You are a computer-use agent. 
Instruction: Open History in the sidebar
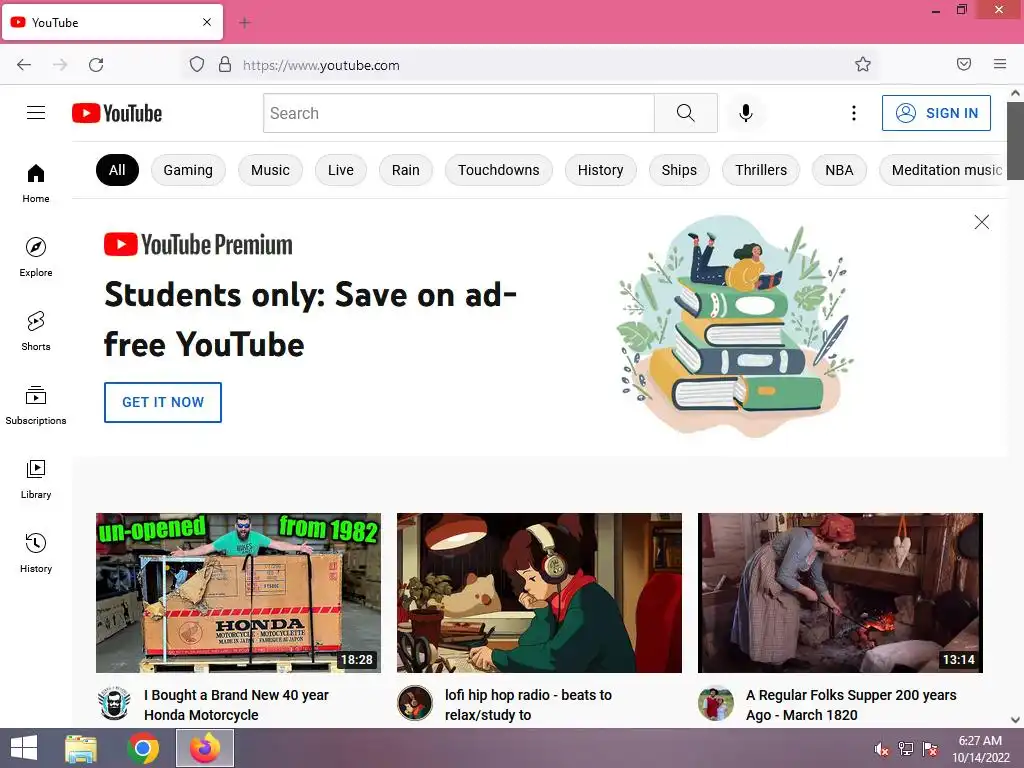click(36, 553)
